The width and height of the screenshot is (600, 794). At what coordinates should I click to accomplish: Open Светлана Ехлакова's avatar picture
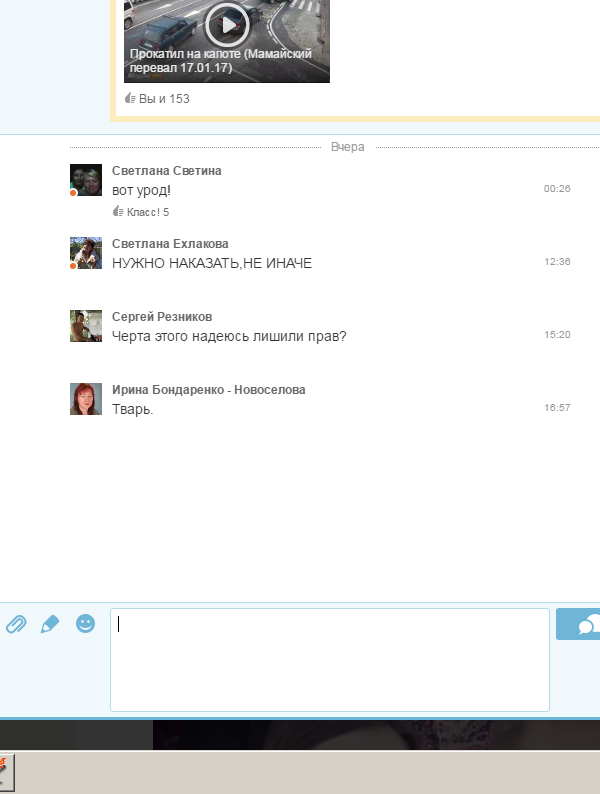click(x=86, y=253)
